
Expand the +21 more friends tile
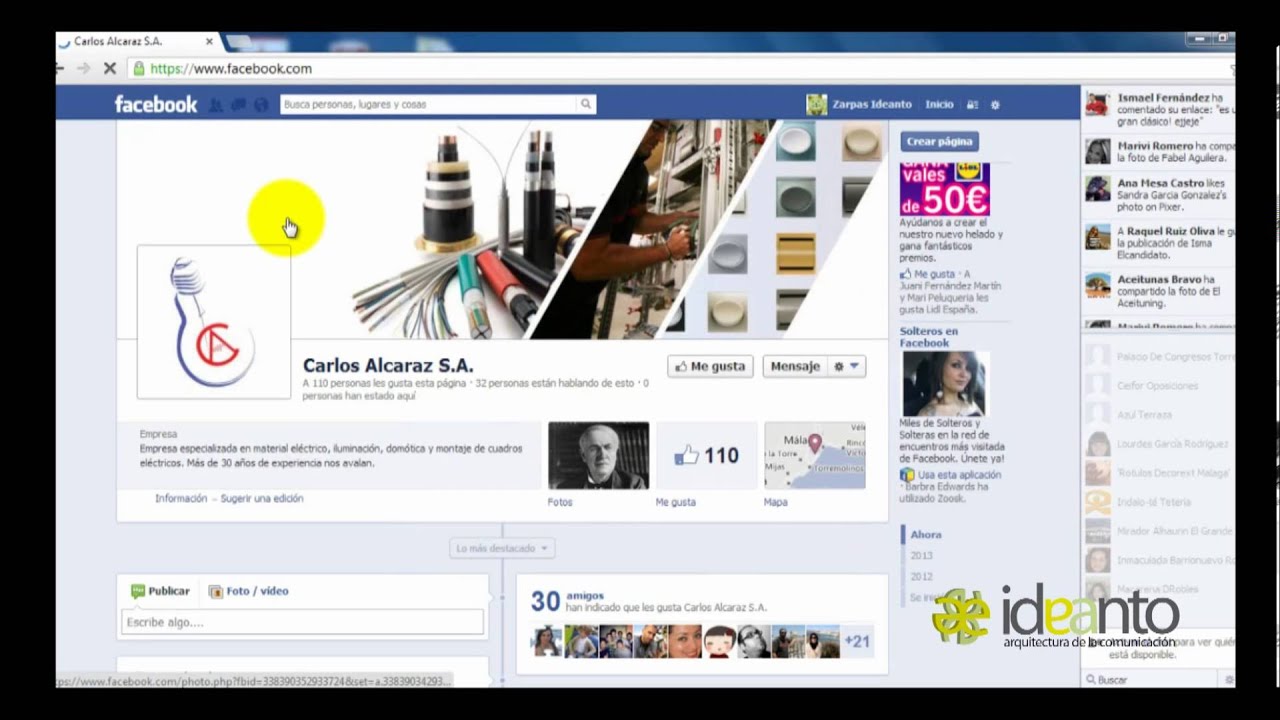857,641
